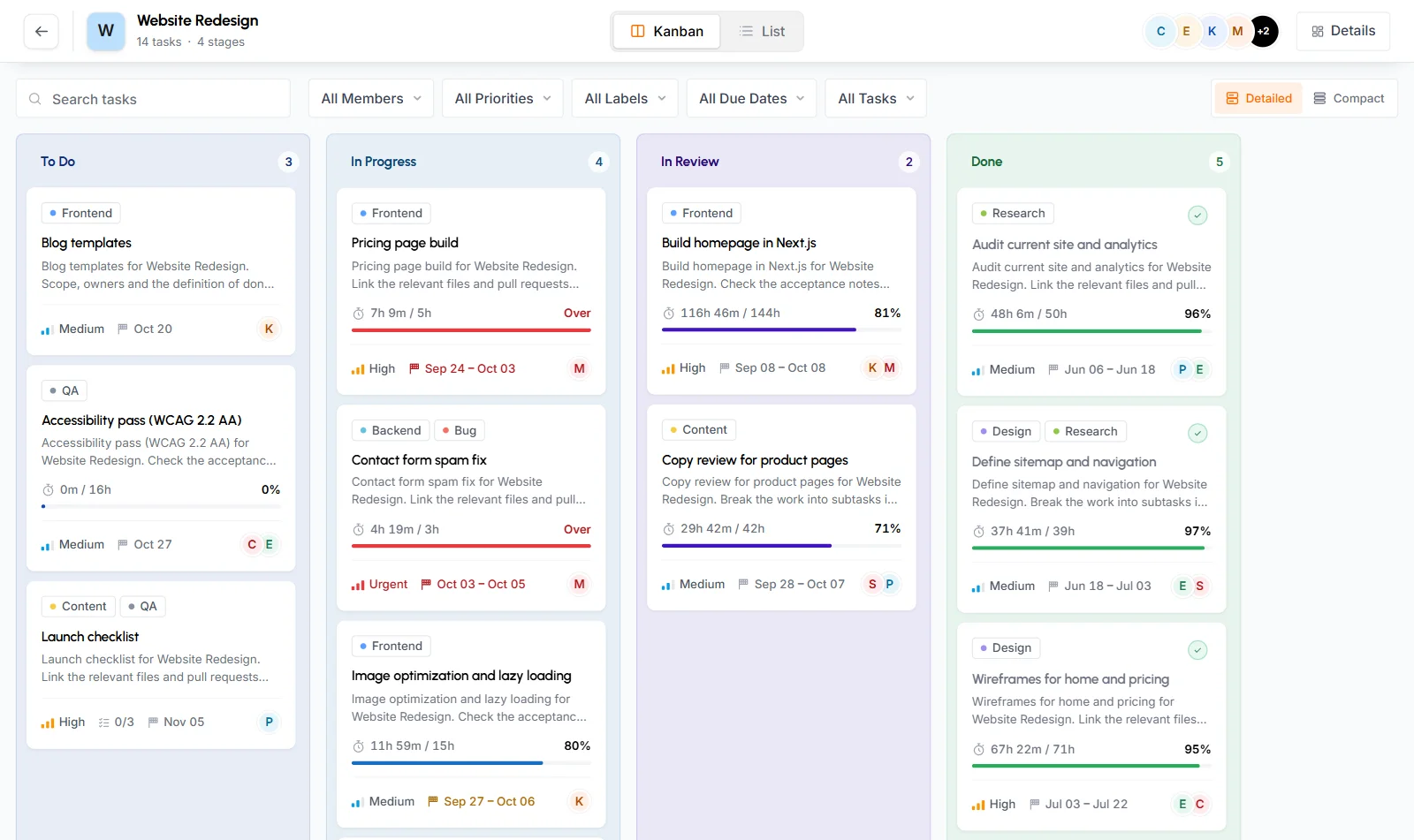1414x840 pixels.
Task: Open the All Tasks filter
Action: tap(876, 98)
